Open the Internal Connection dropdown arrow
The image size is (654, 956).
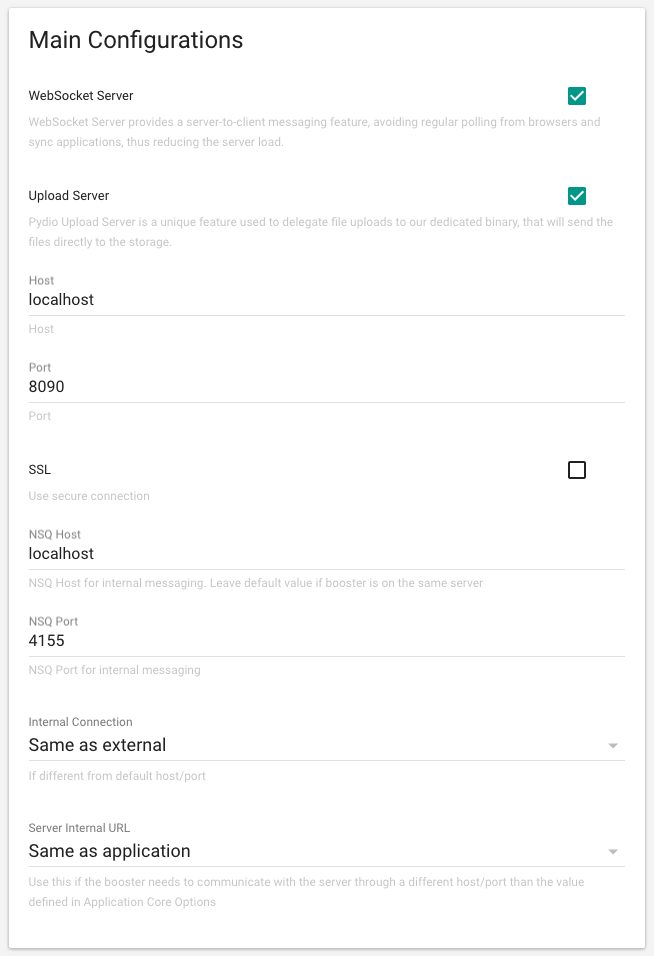click(x=613, y=746)
